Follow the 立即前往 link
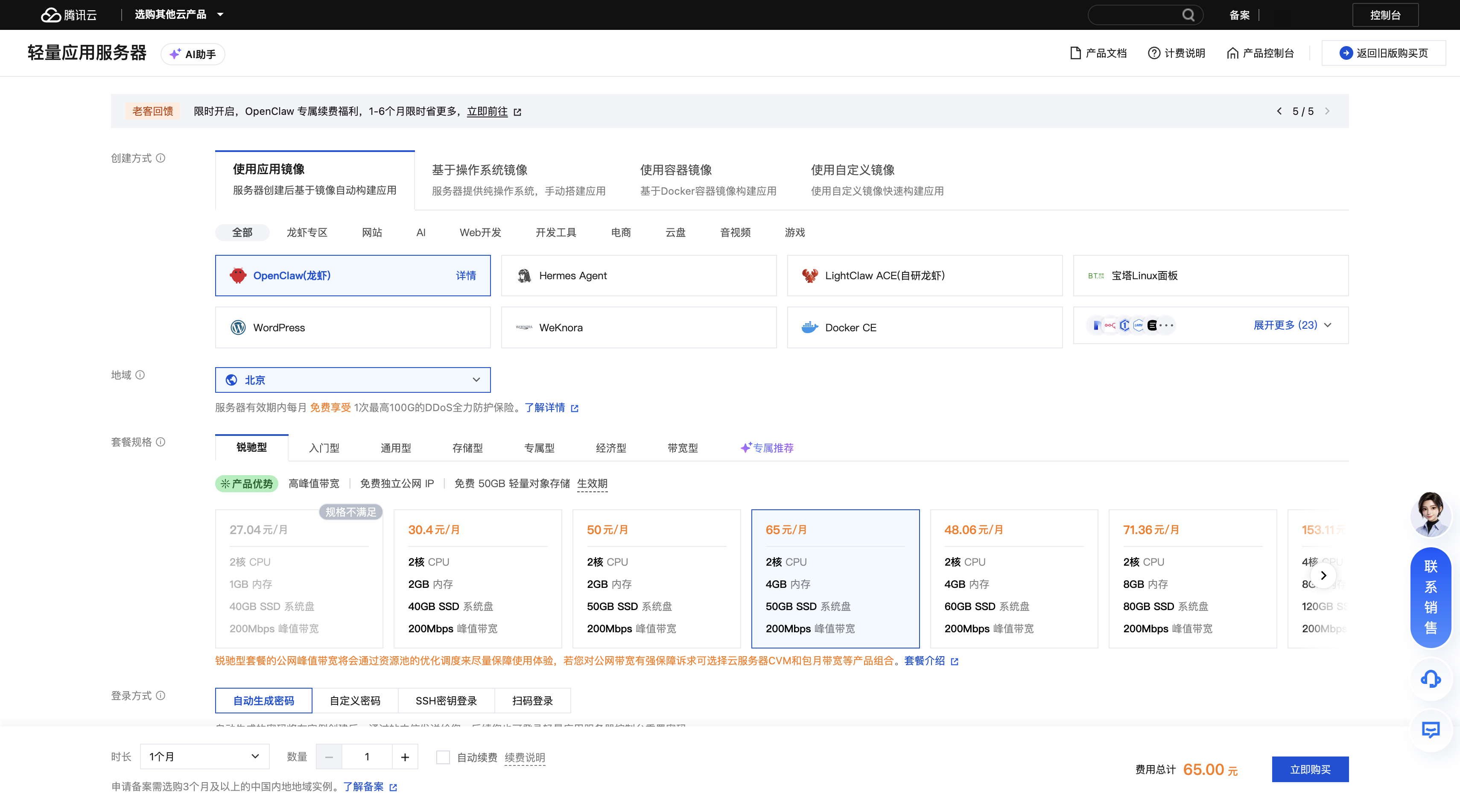The image size is (1460, 812). pos(488,111)
